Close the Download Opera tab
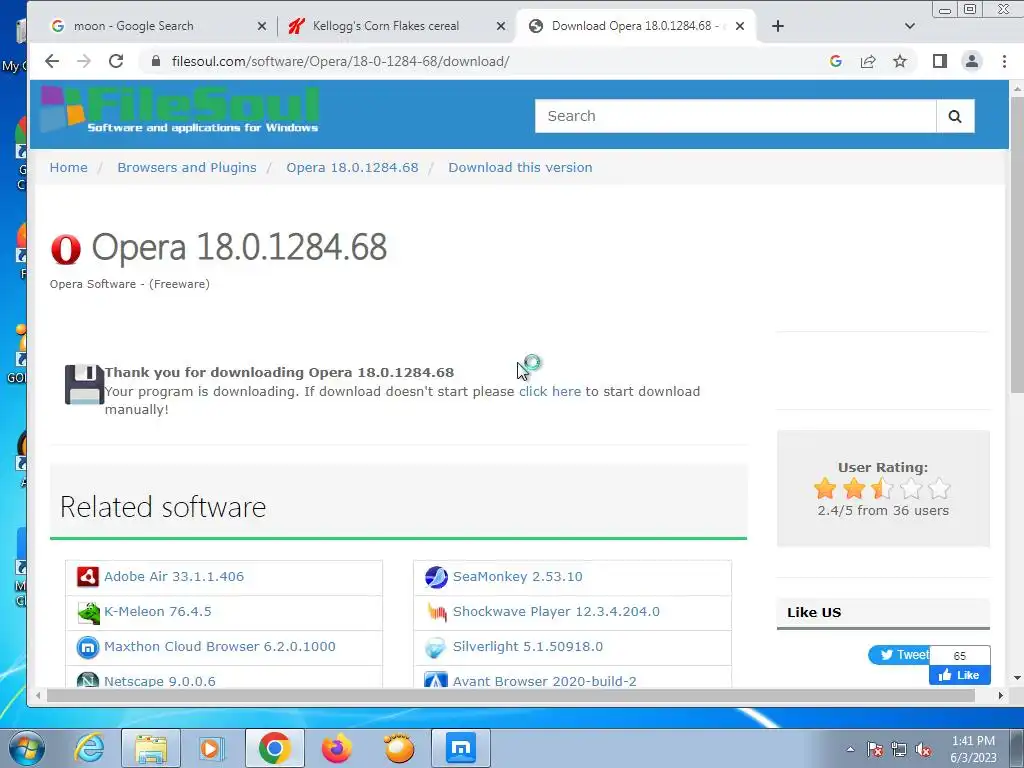 (739, 26)
